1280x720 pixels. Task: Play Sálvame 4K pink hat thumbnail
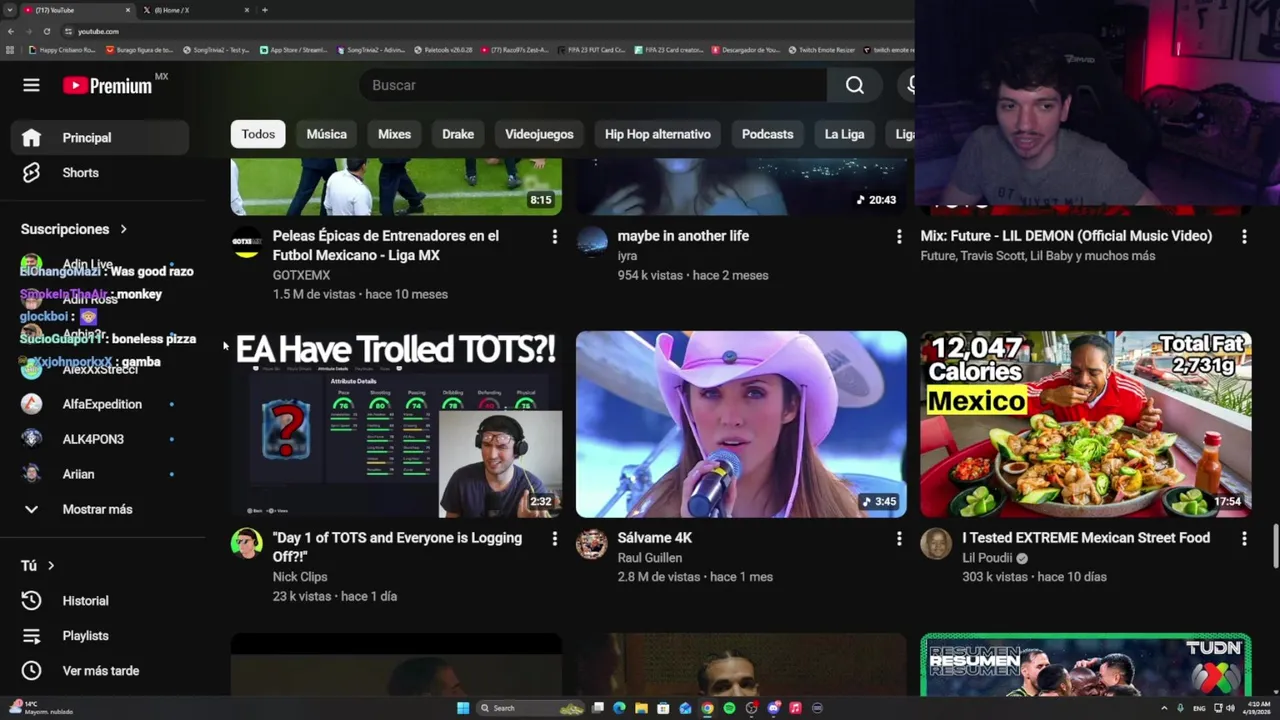click(741, 424)
